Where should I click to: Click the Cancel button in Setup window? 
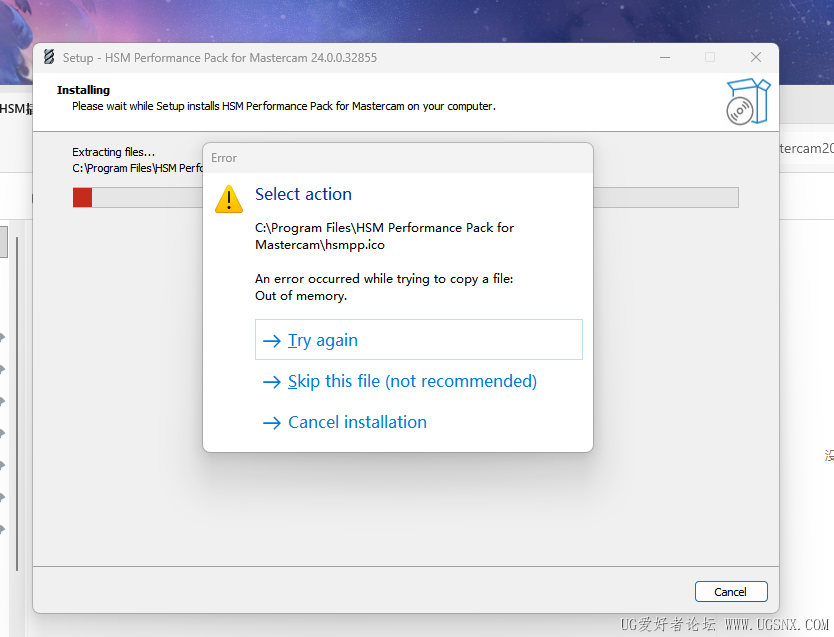click(731, 591)
